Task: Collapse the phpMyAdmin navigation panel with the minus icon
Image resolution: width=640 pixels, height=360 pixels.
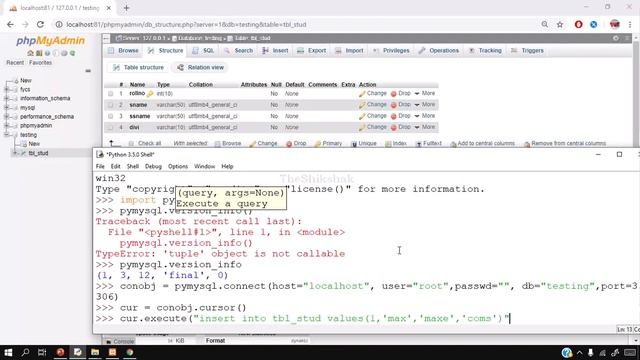Action: point(88,71)
